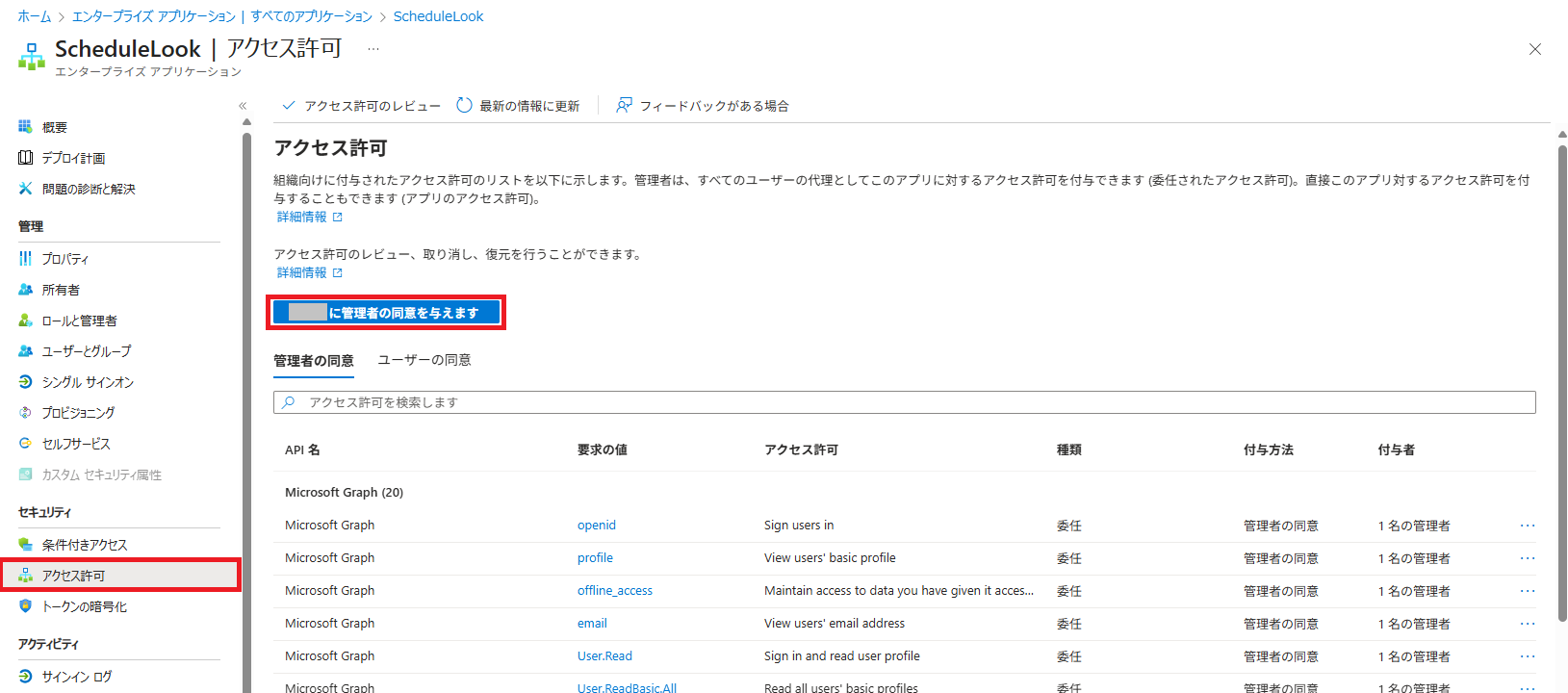This screenshot has width=1568, height=693.
Task: Click the セルフサービス icon
Action: pos(26,443)
